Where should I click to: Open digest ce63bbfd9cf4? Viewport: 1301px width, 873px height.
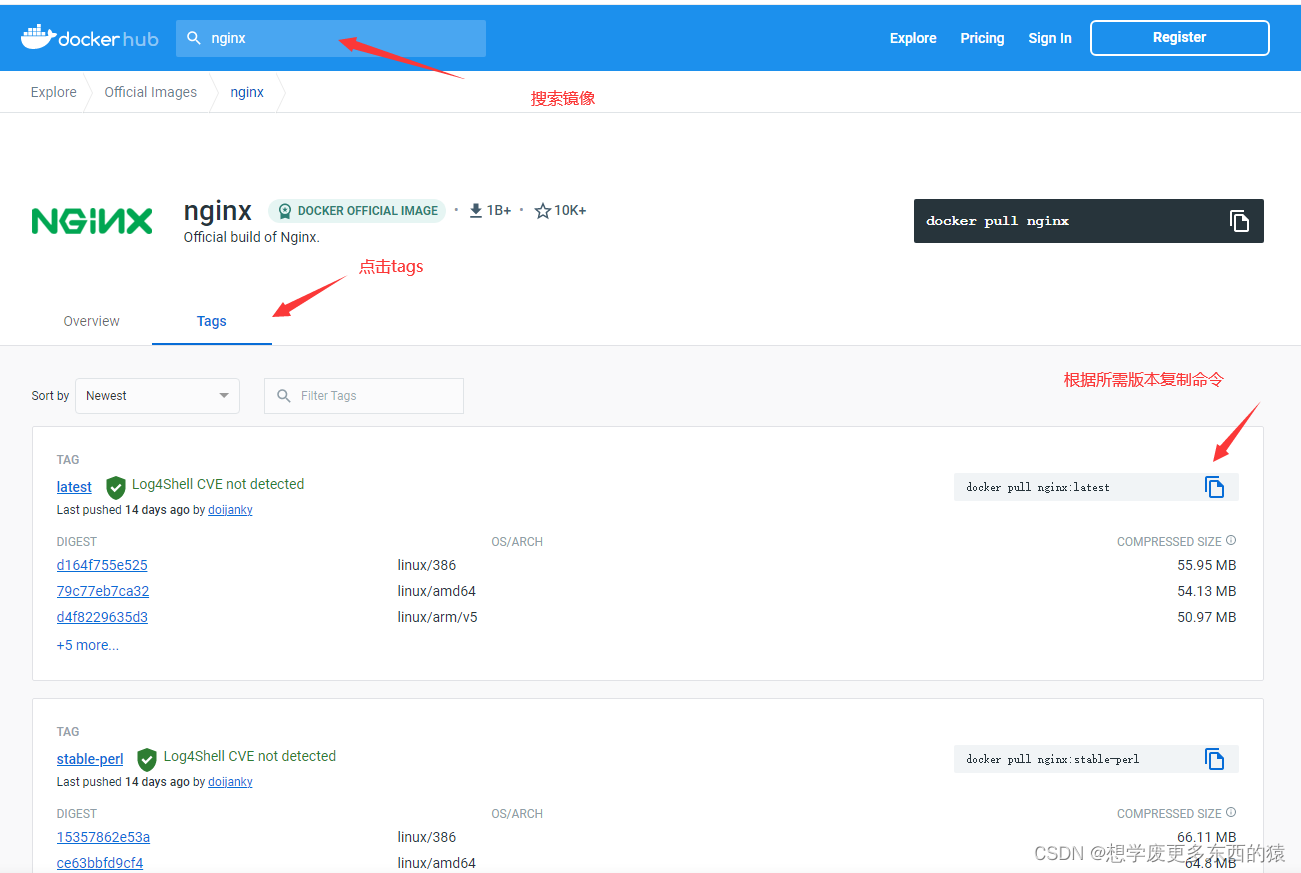click(100, 863)
